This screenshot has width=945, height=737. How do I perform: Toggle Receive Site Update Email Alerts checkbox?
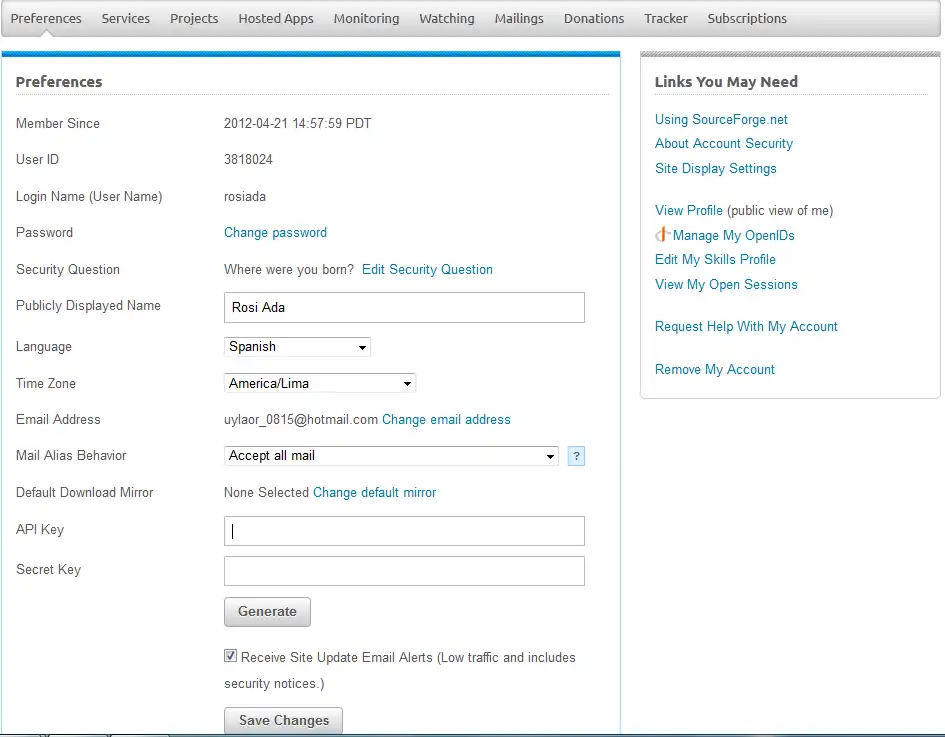tap(230, 656)
